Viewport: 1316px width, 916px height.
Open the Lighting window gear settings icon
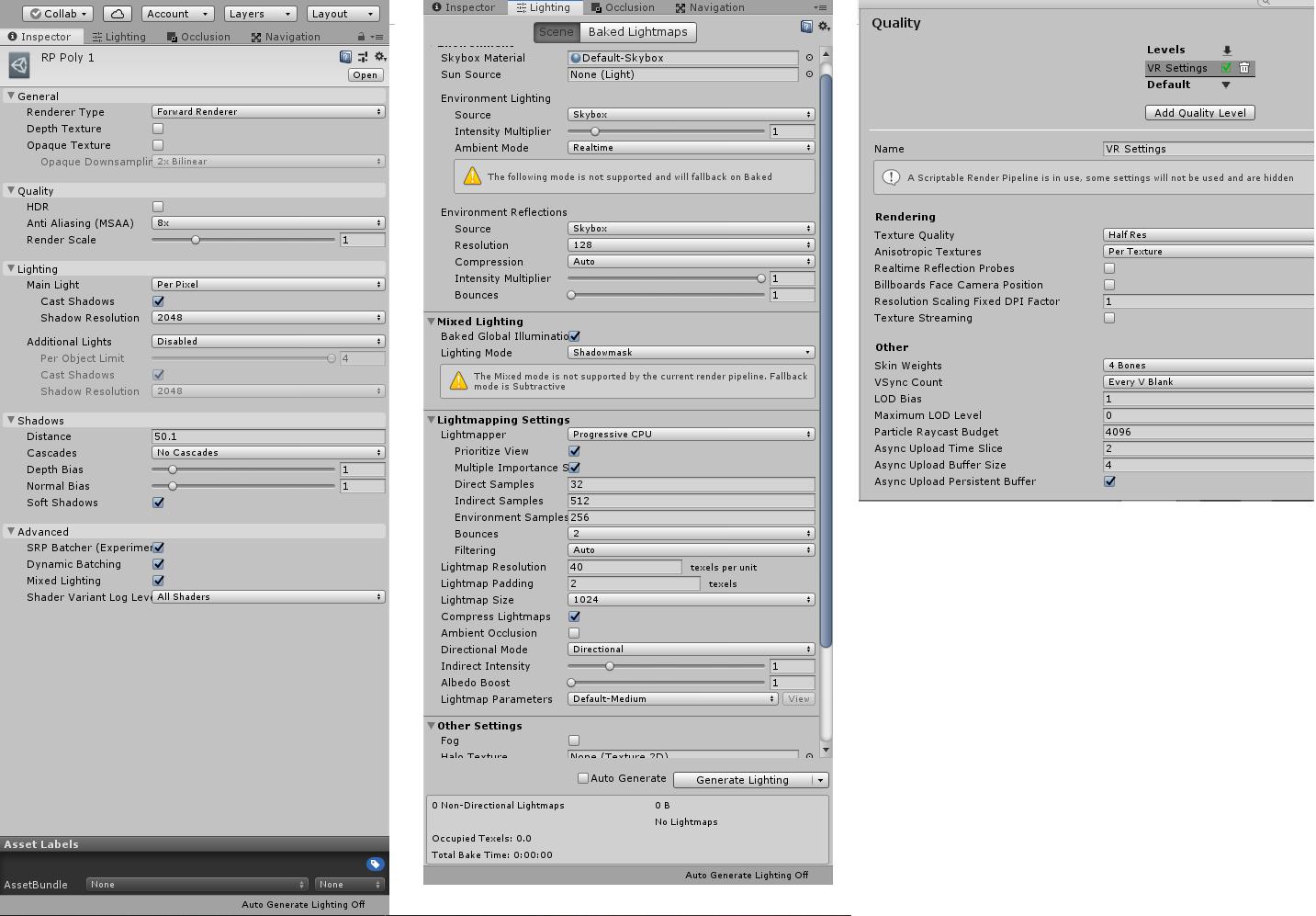(824, 27)
